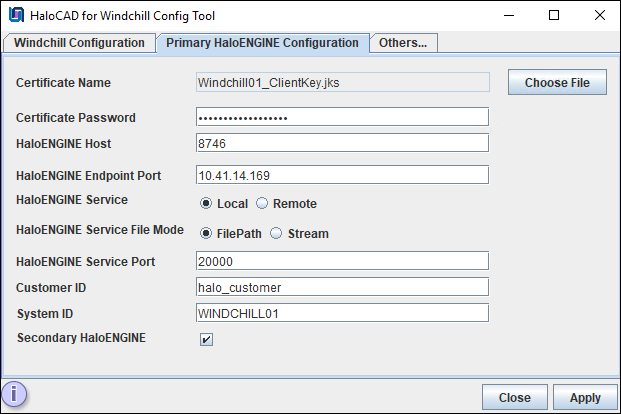
Task: Click the Customer ID text field
Action: [342, 287]
